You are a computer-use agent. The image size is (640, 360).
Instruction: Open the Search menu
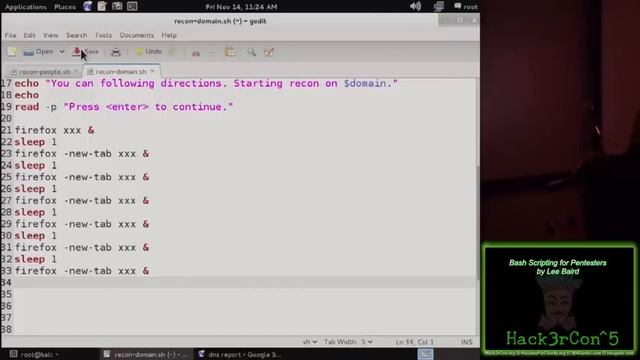(x=76, y=36)
